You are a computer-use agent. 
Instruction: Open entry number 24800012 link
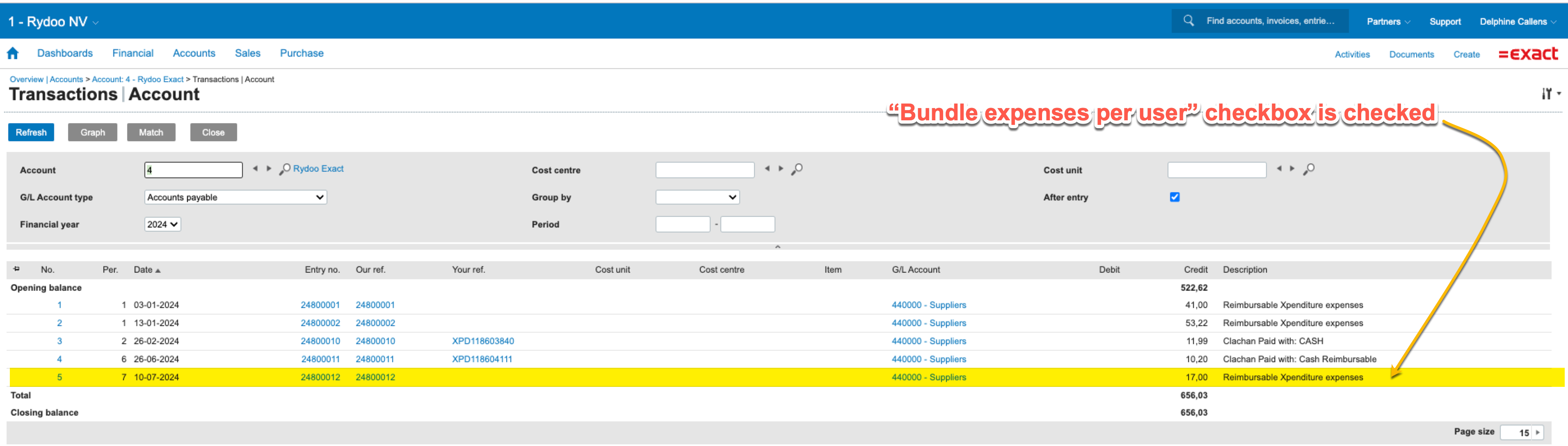click(320, 377)
